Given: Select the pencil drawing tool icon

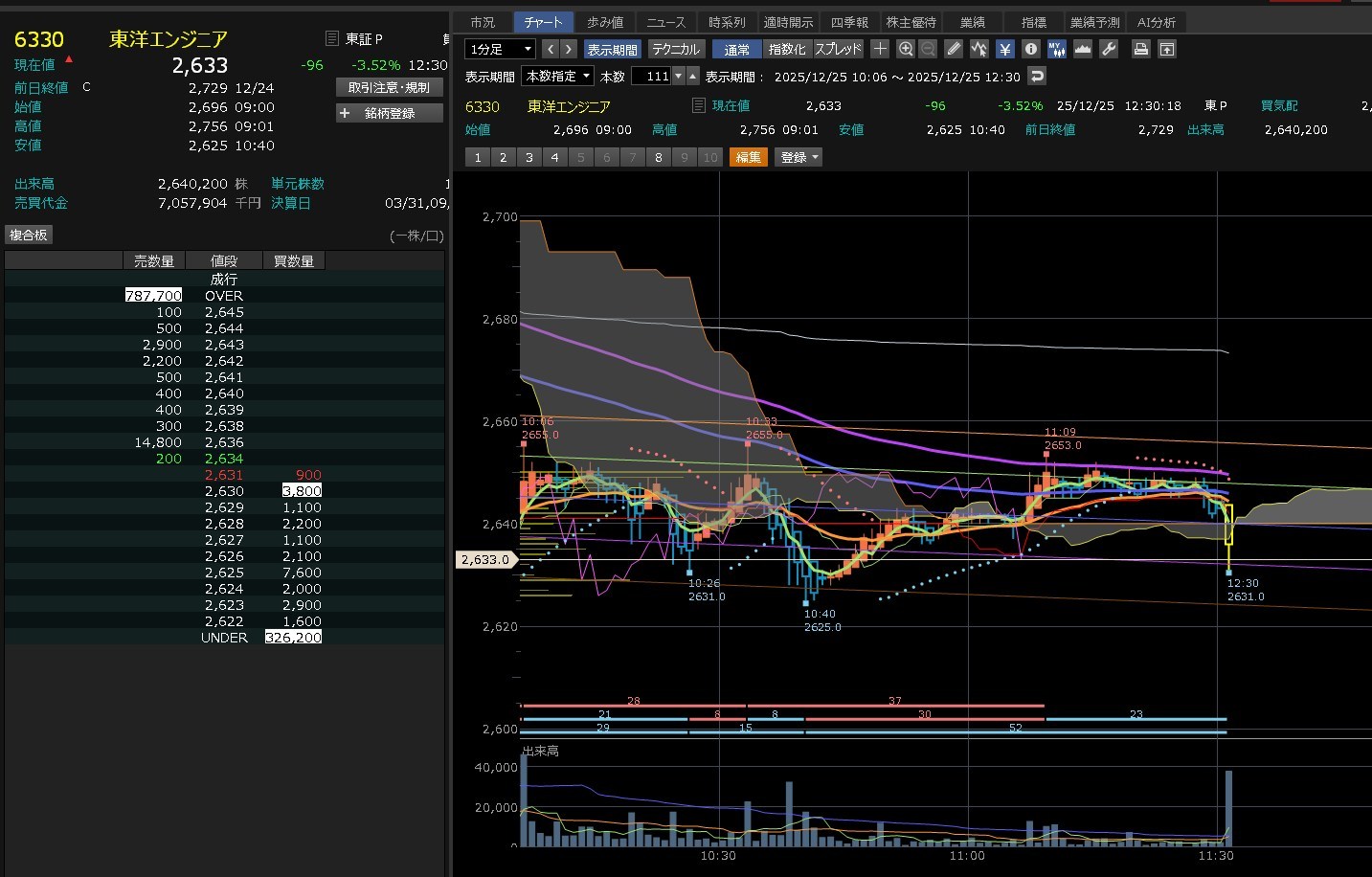Looking at the screenshot, I should pyautogui.click(x=954, y=49).
